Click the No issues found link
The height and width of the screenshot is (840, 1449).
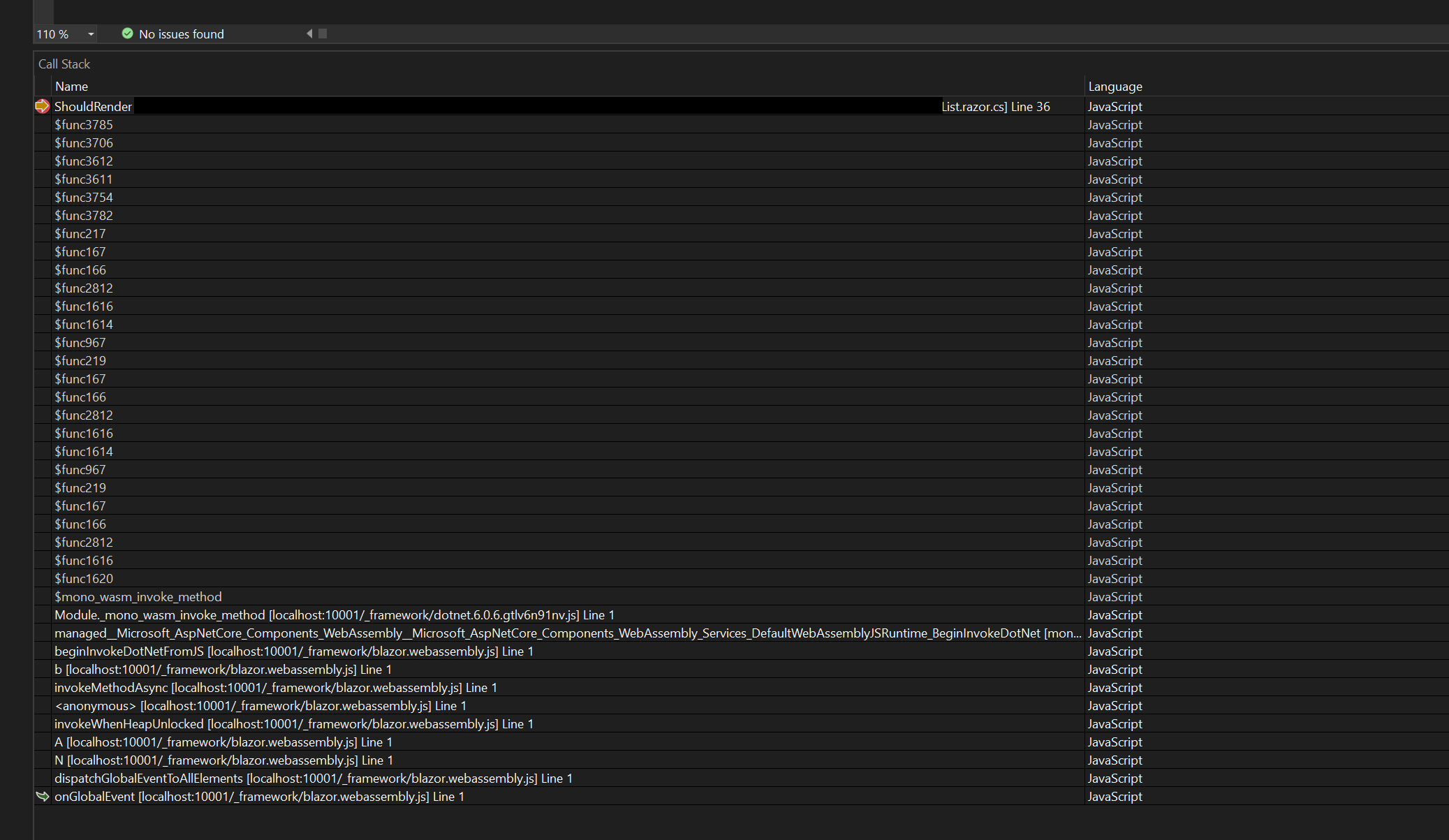181,34
